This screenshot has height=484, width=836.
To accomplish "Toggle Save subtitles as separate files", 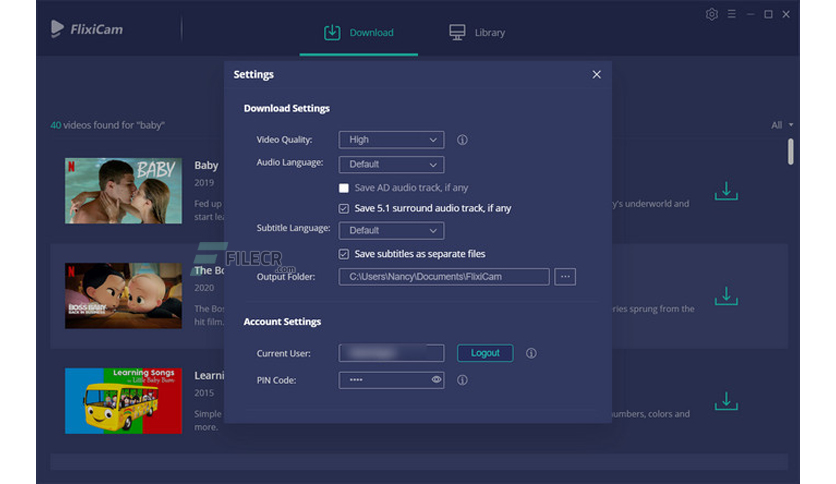I will tap(344, 254).
